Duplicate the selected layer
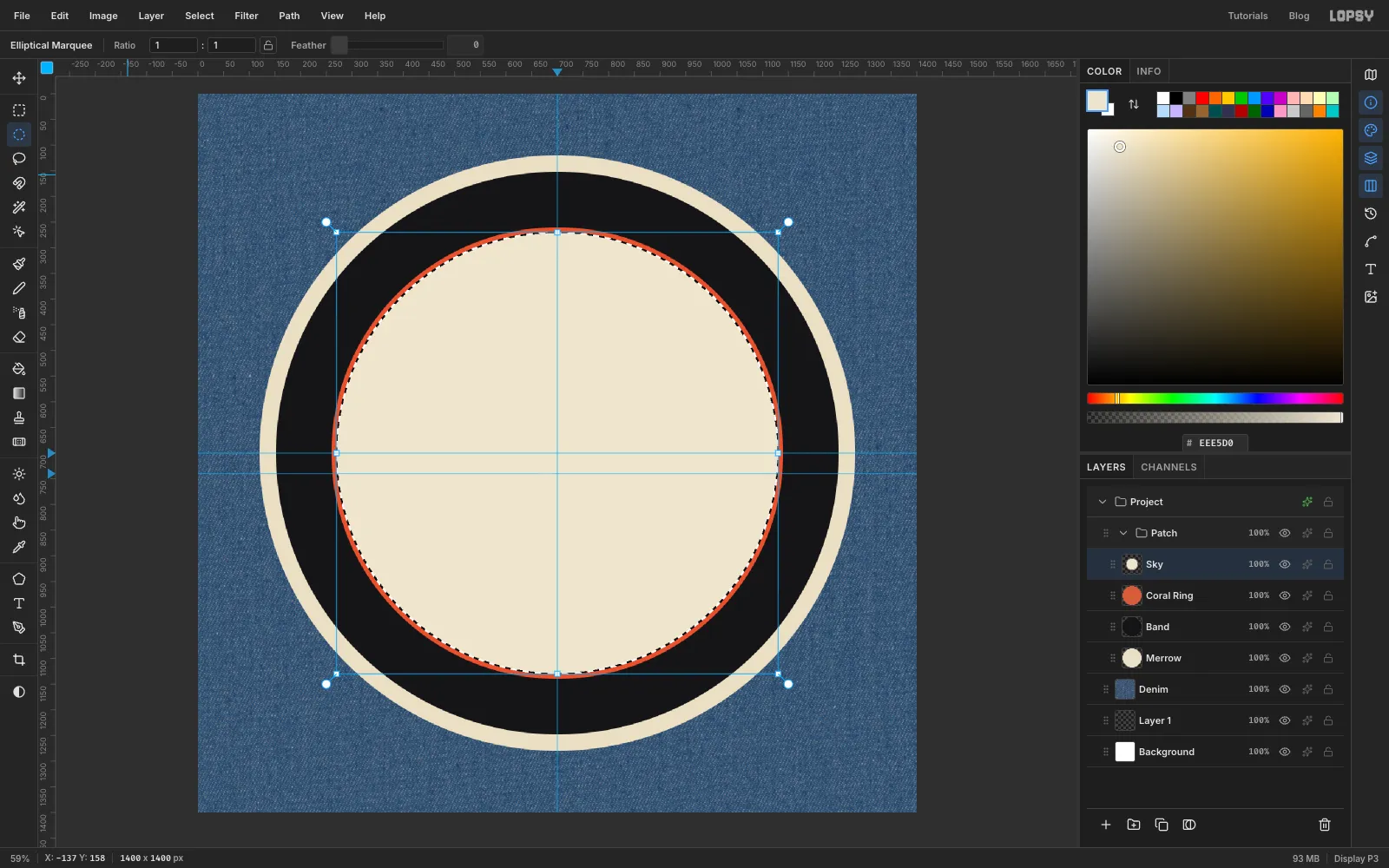The height and width of the screenshot is (868, 1389). [1162, 825]
